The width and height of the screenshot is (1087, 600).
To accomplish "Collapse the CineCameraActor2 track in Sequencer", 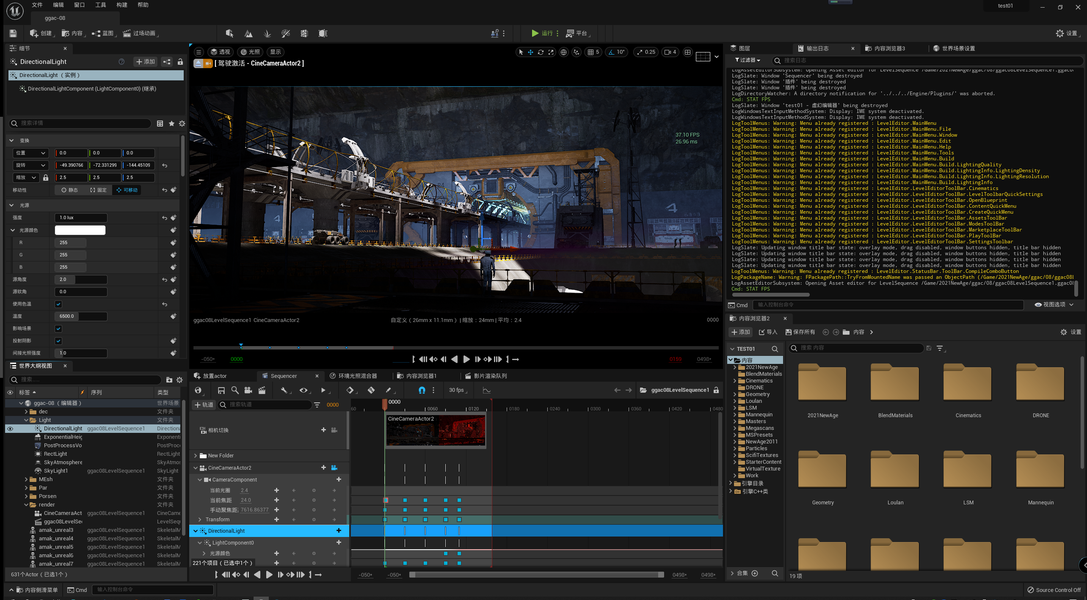I will [x=195, y=468].
